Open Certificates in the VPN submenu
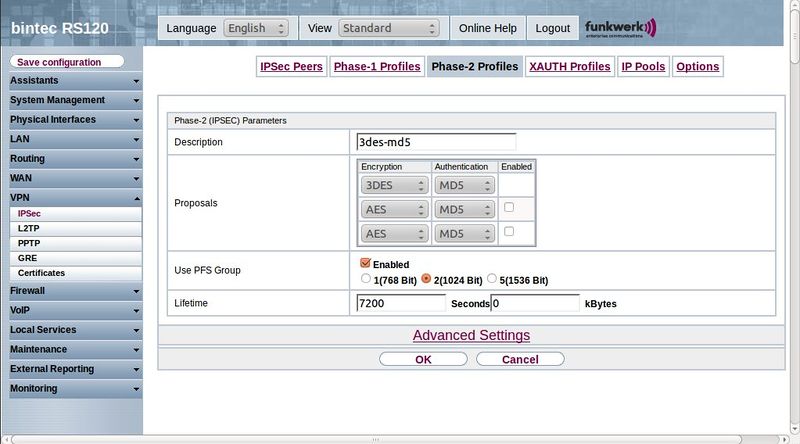This screenshot has width=800, height=444. (x=76, y=273)
